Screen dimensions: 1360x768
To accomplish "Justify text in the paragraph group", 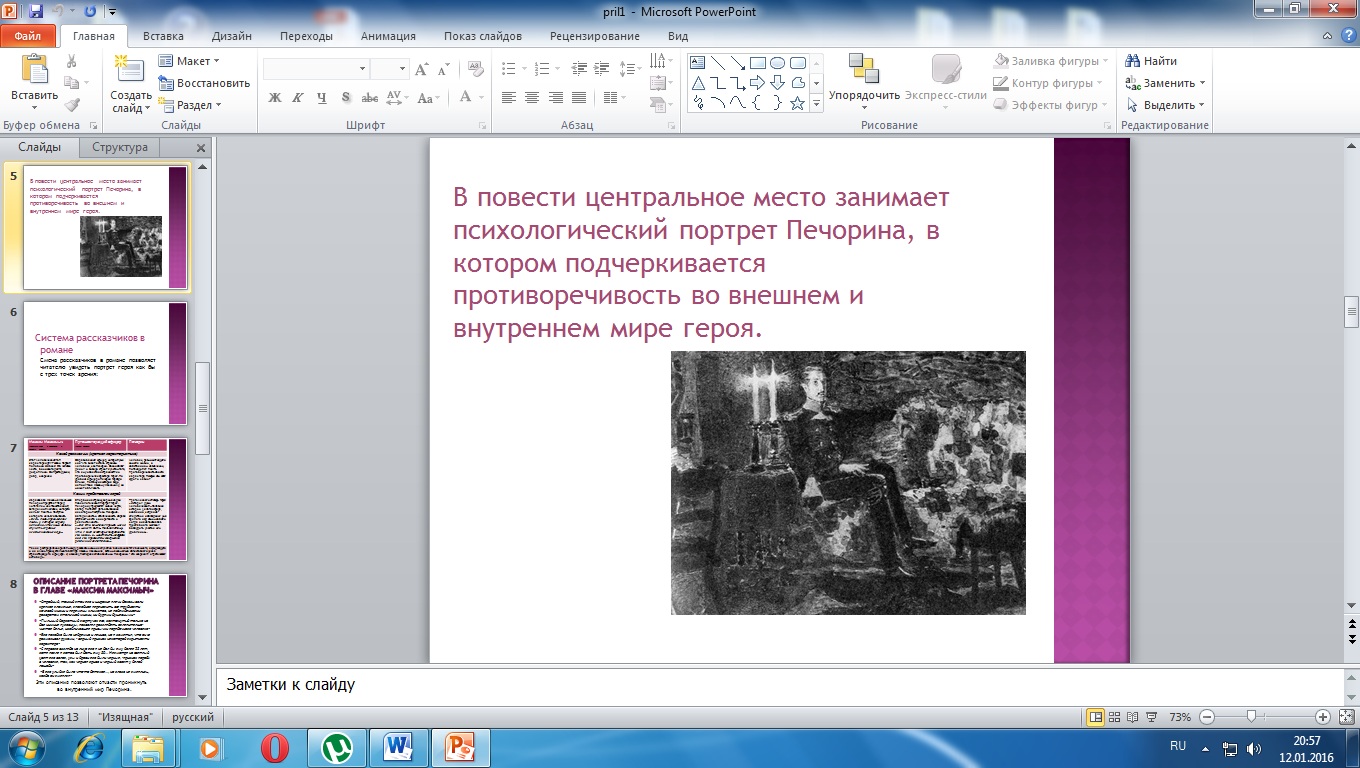I will [x=578, y=98].
